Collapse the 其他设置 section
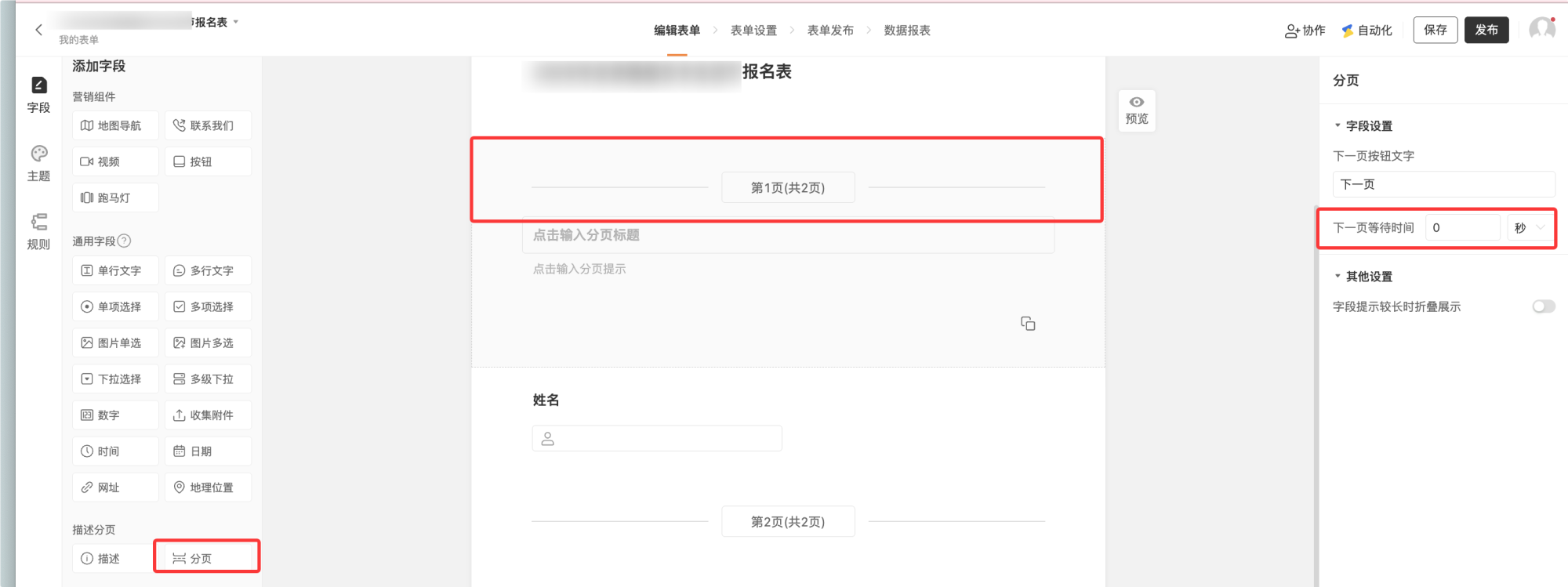 [x=1338, y=276]
